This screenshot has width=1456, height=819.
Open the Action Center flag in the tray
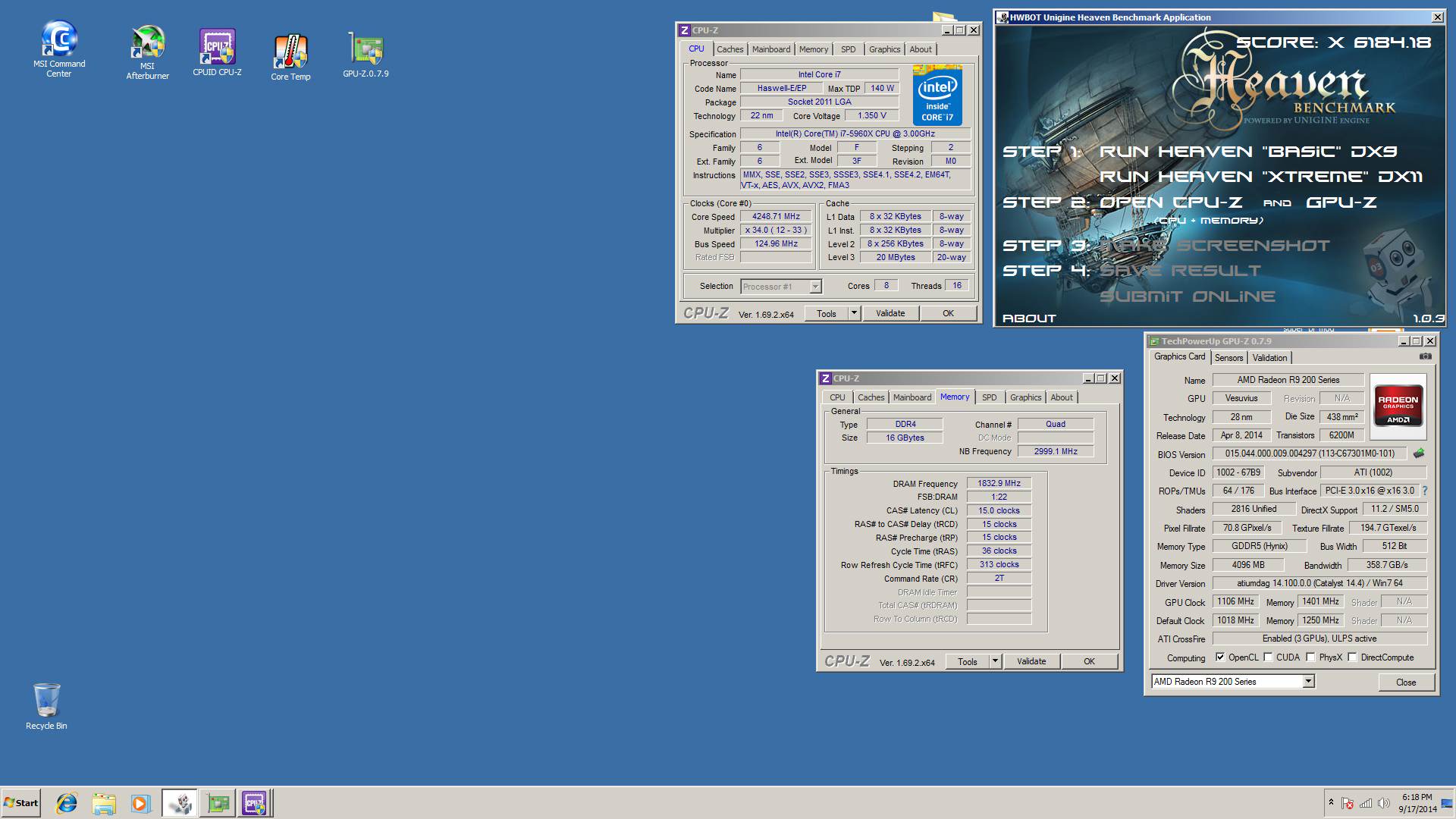click(1348, 803)
